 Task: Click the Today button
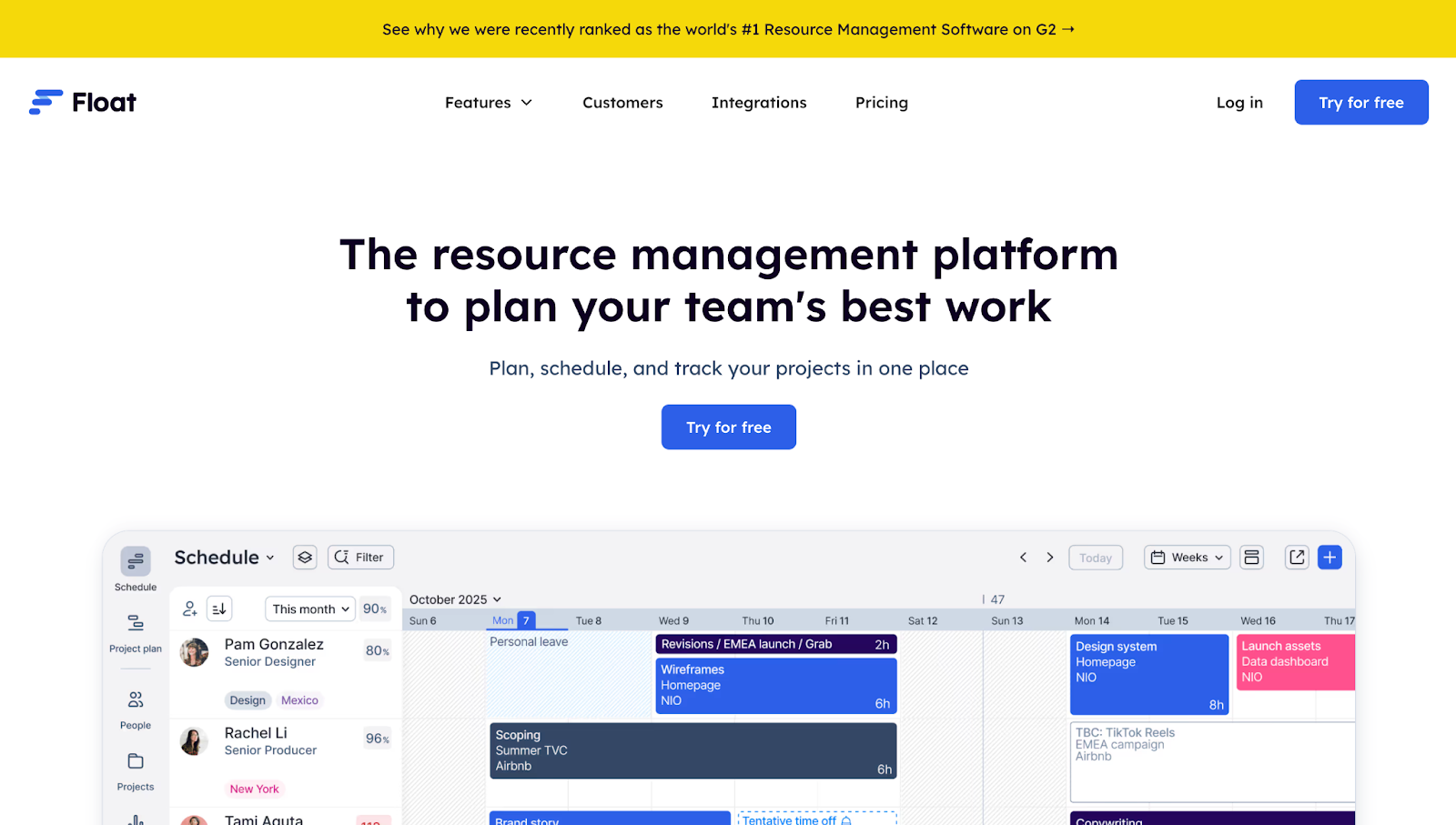[1096, 558]
